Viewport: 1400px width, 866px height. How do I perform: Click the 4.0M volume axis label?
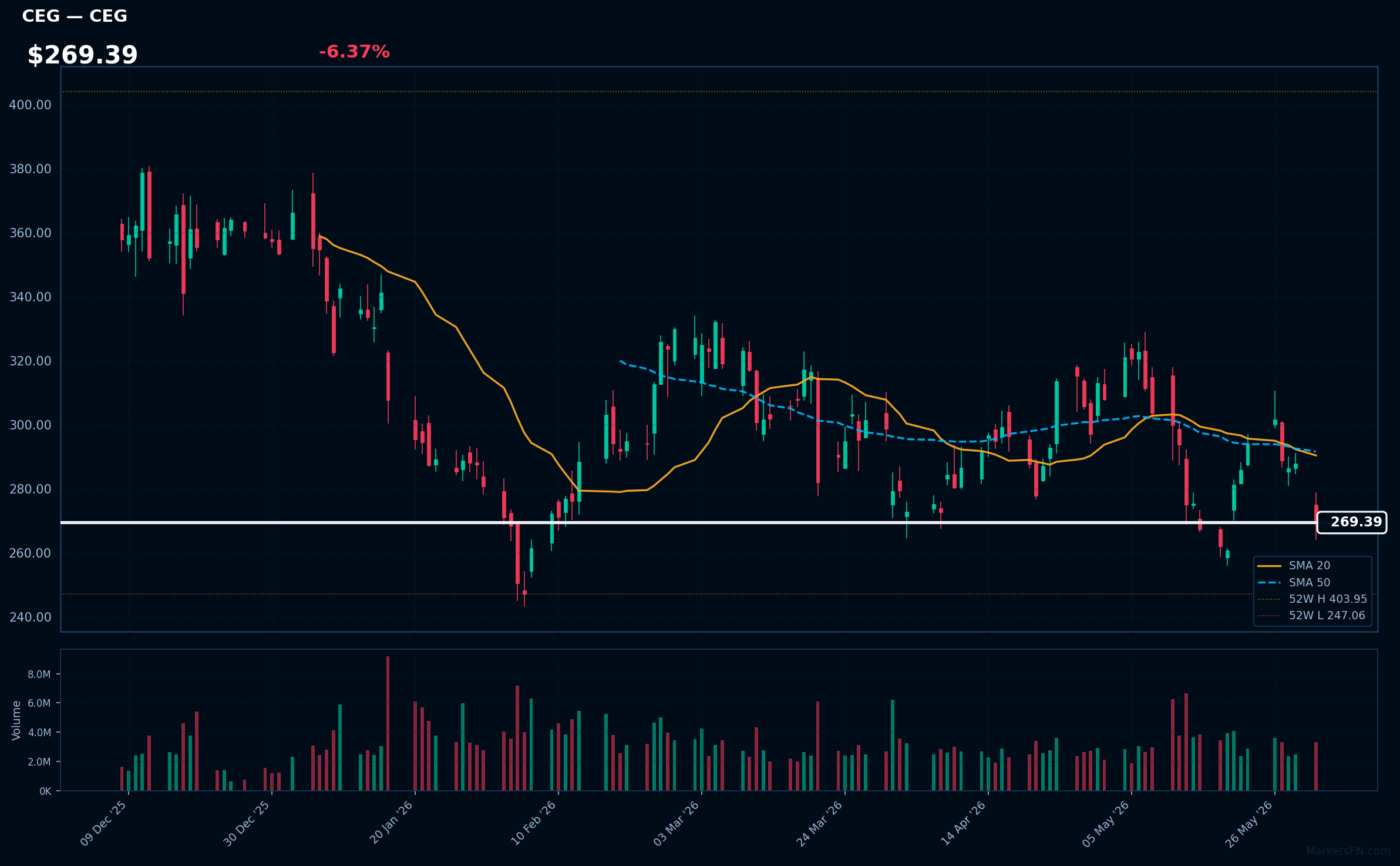[39, 733]
